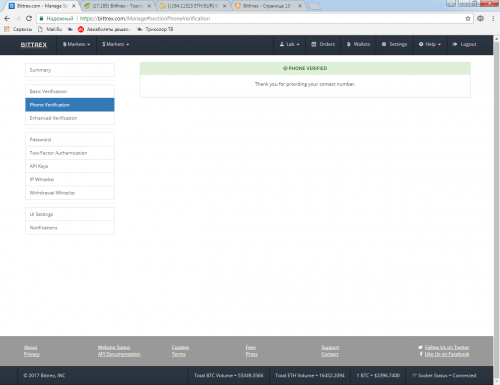The image size is (500, 385).
Task: Click the browser address bar
Action: click(253, 18)
